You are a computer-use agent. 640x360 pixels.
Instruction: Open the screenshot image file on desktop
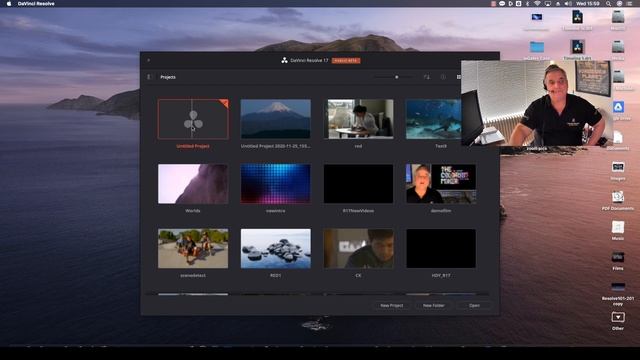537,17
